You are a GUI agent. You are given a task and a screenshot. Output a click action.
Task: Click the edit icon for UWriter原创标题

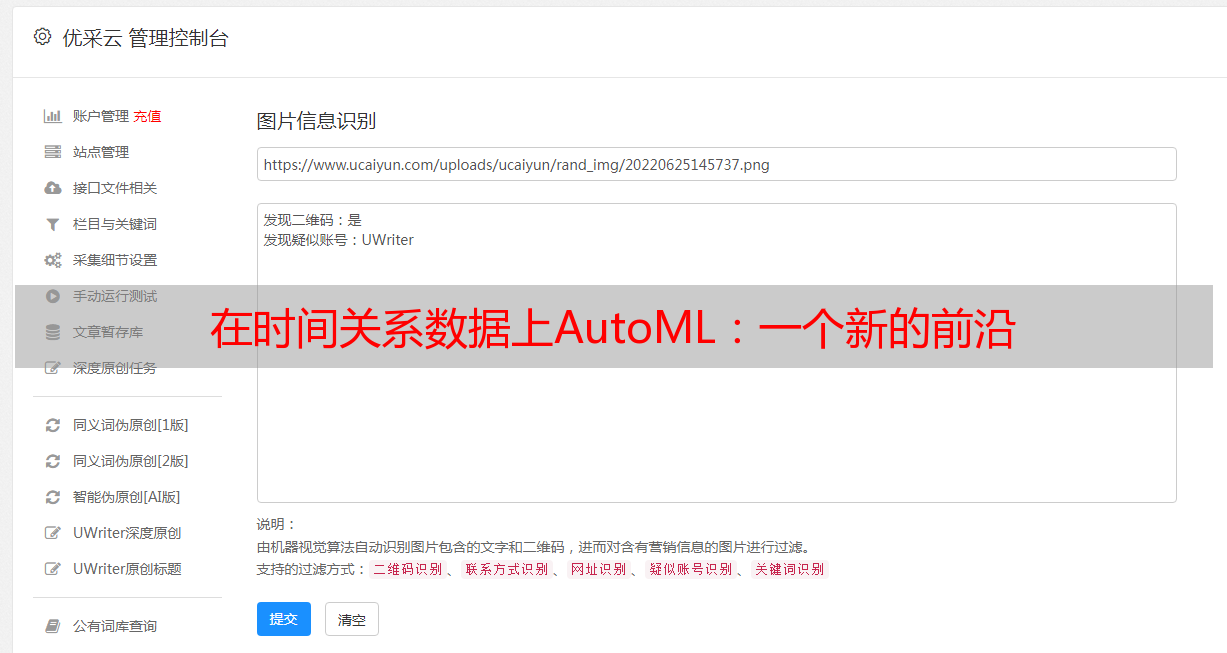pos(53,569)
